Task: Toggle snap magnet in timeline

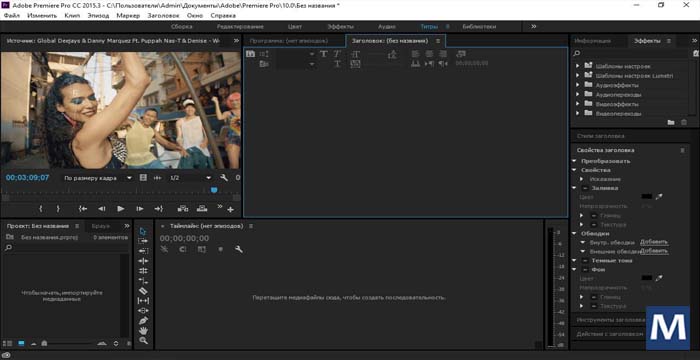Action: (x=183, y=250)
